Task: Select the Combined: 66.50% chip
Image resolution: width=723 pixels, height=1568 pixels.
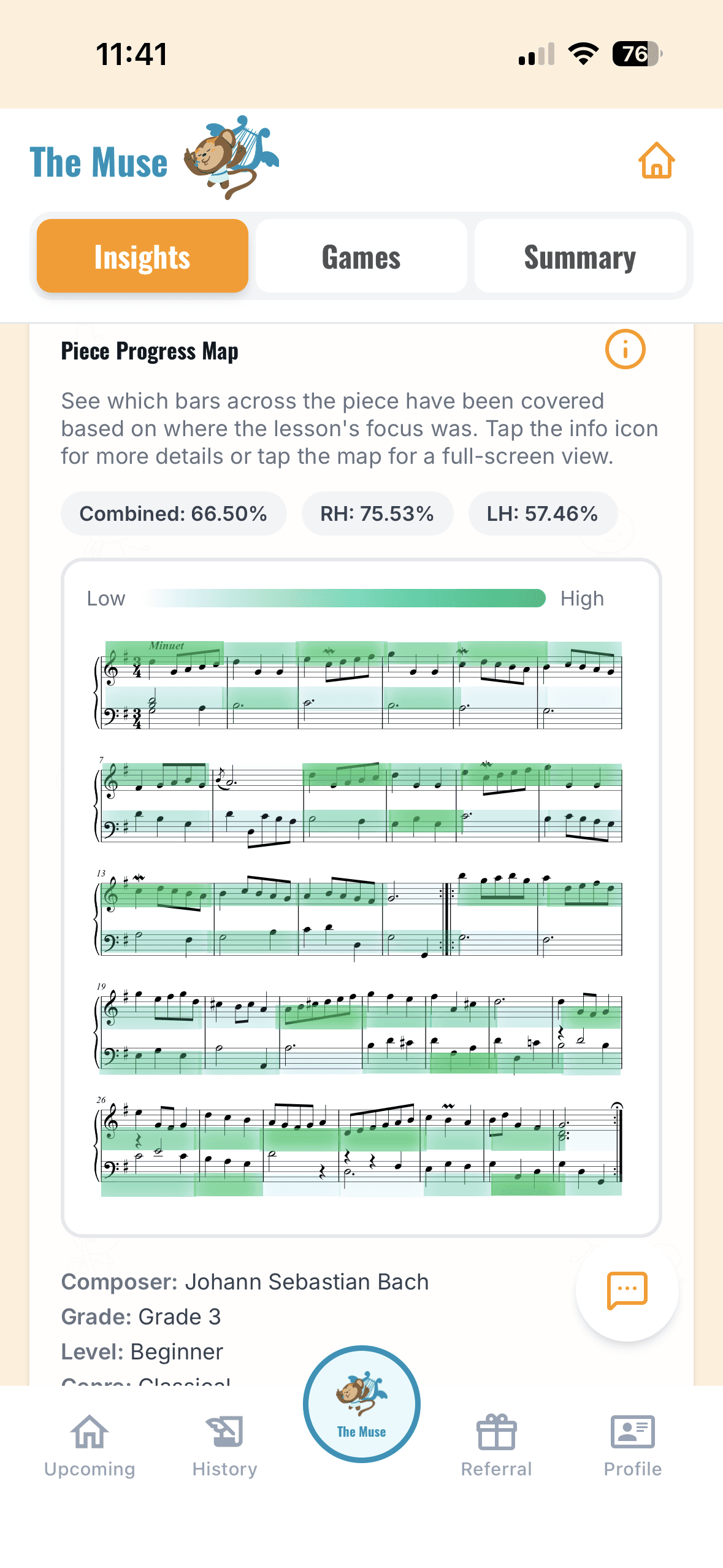Action: pos(174,513)
